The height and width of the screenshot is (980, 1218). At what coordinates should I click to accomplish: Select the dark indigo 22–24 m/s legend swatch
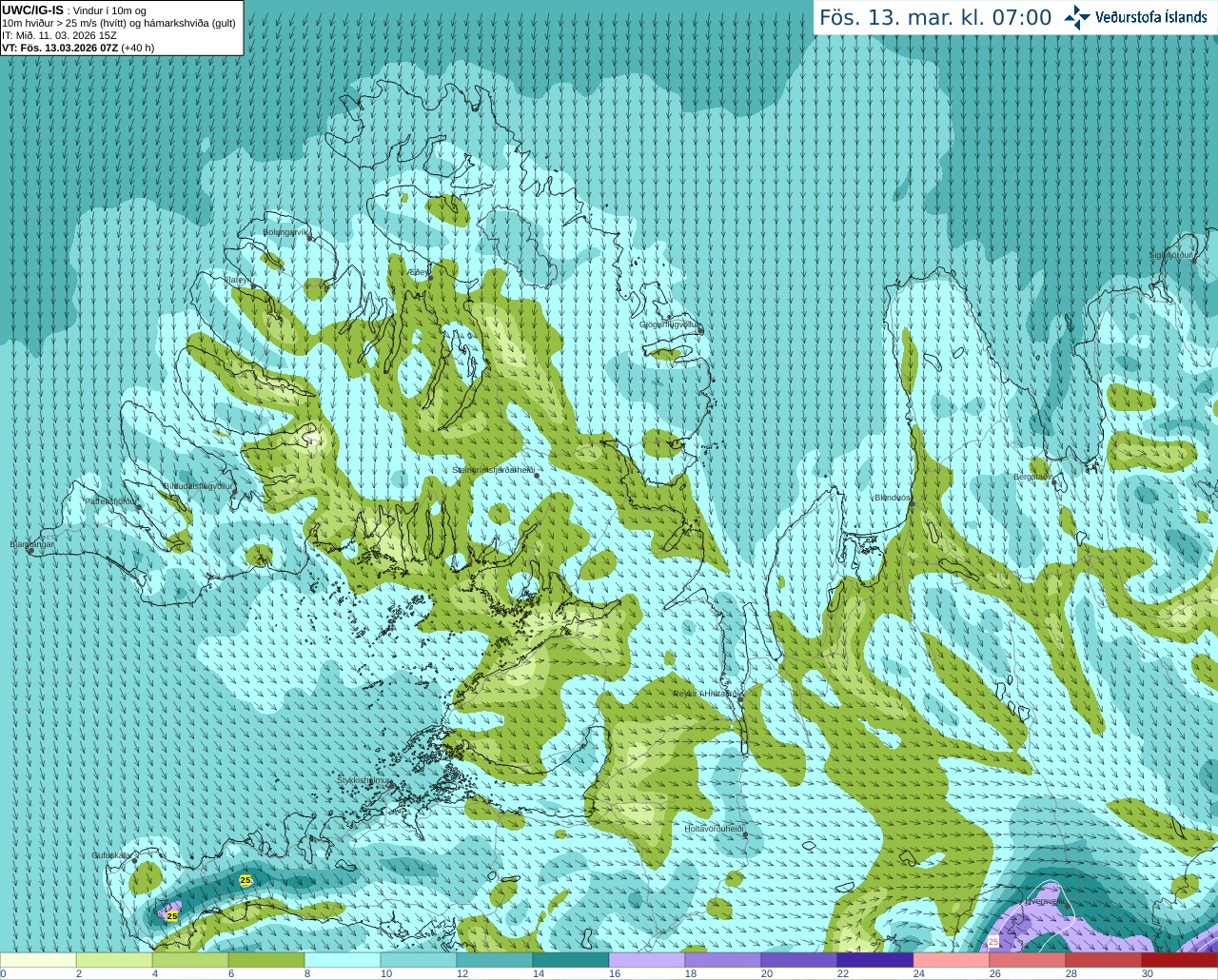tap(875, 960)
